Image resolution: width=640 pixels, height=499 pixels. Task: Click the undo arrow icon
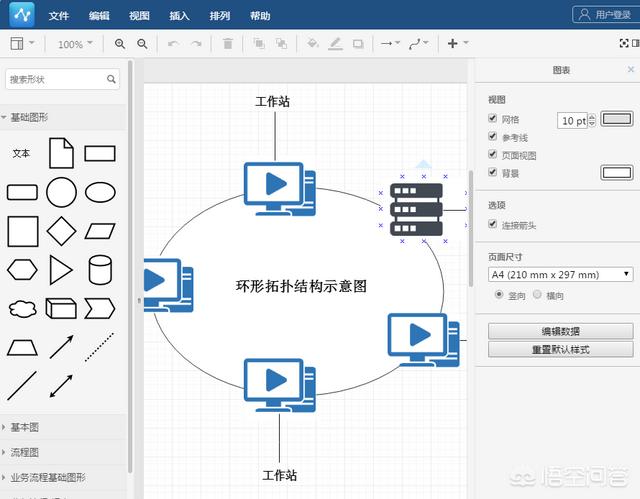coord(173,43)
